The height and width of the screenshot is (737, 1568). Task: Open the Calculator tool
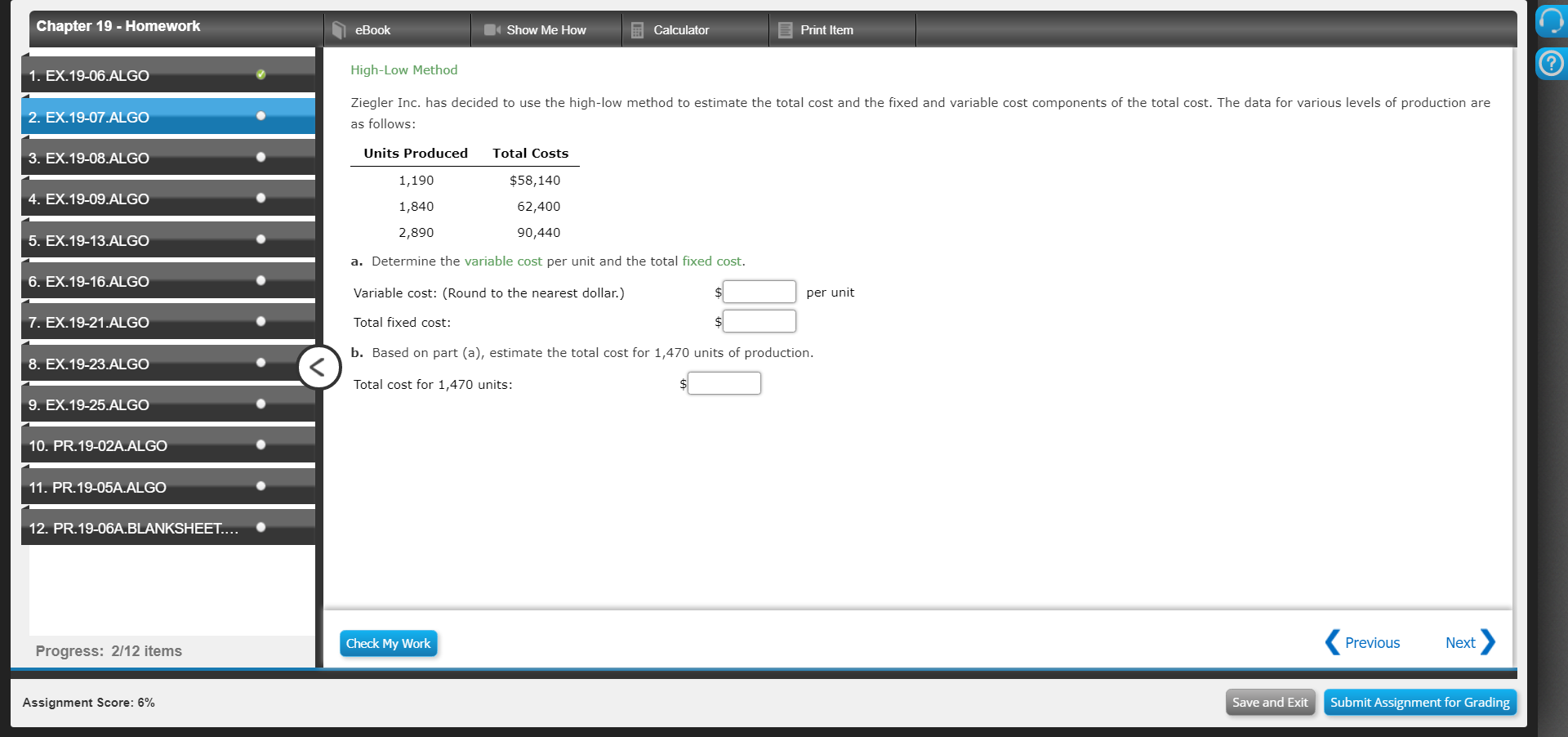click(x=681, y=29)
